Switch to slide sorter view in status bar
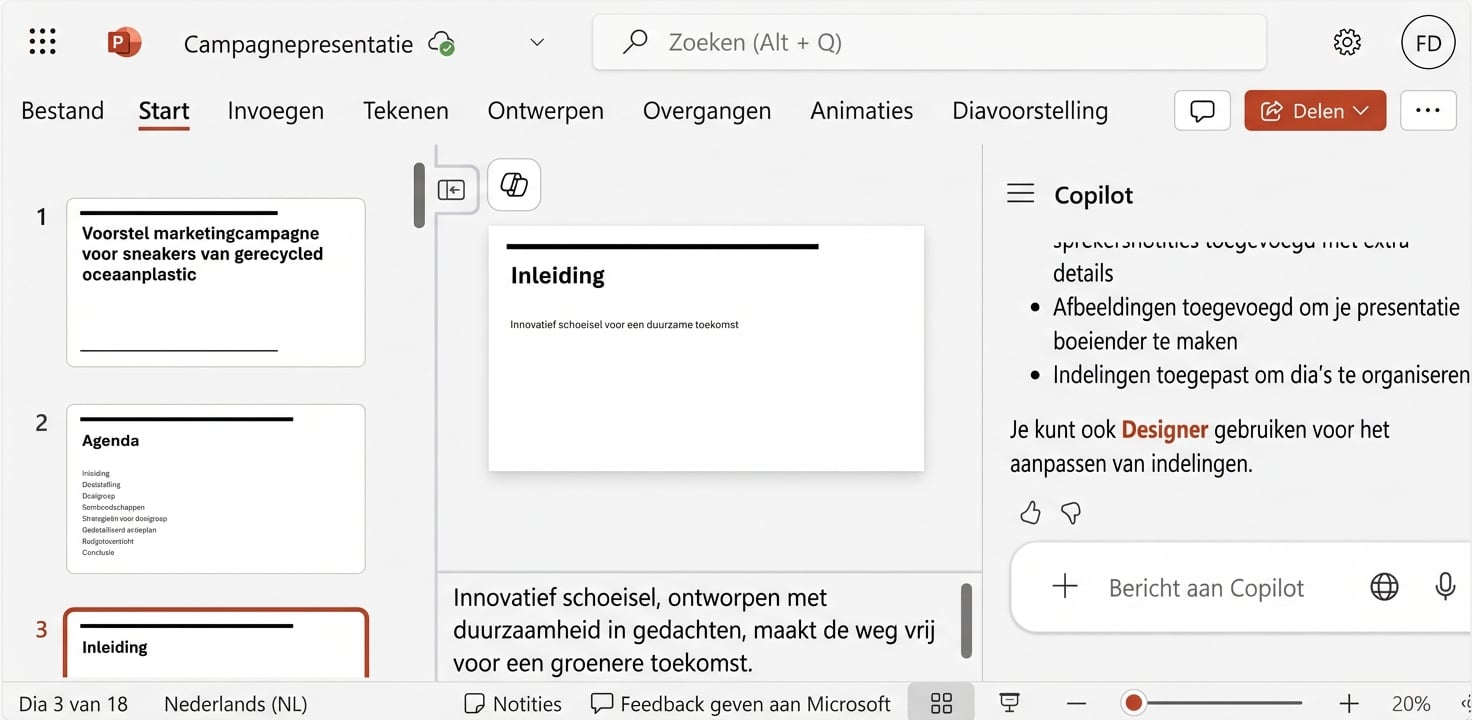Viewport: 1472px width, 720px height. tap(940, 703)
